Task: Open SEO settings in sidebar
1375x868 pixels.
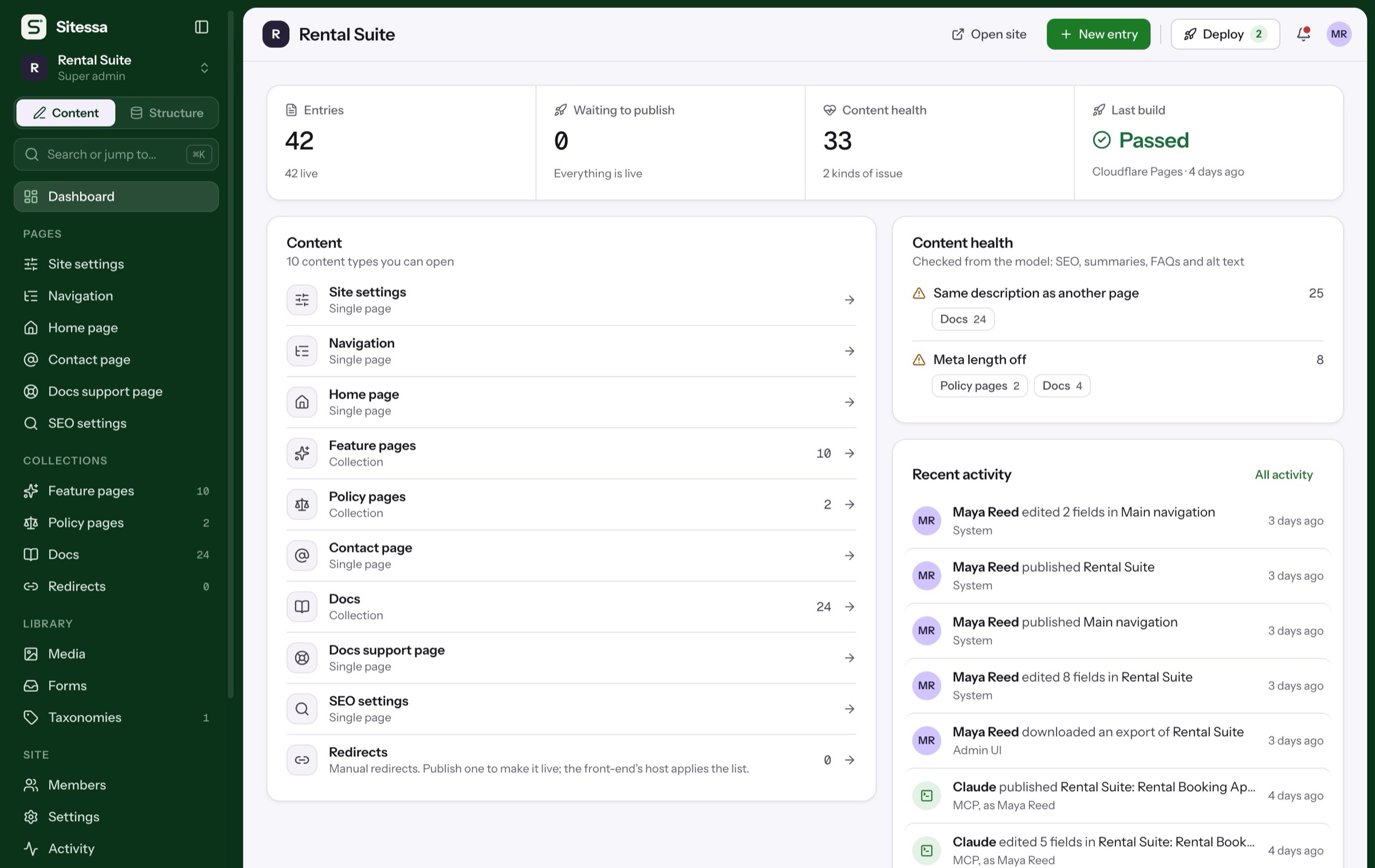Action: [x=116, y=423]
